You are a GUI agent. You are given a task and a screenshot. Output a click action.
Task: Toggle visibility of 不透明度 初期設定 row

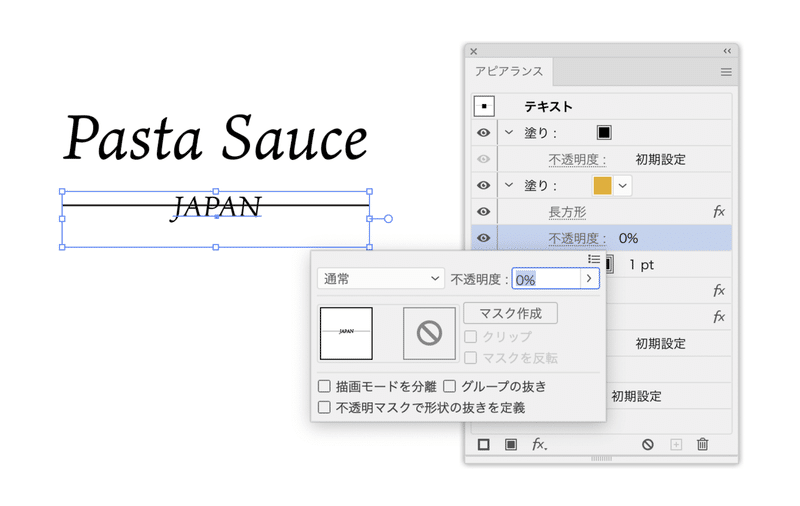click(483, 159)
